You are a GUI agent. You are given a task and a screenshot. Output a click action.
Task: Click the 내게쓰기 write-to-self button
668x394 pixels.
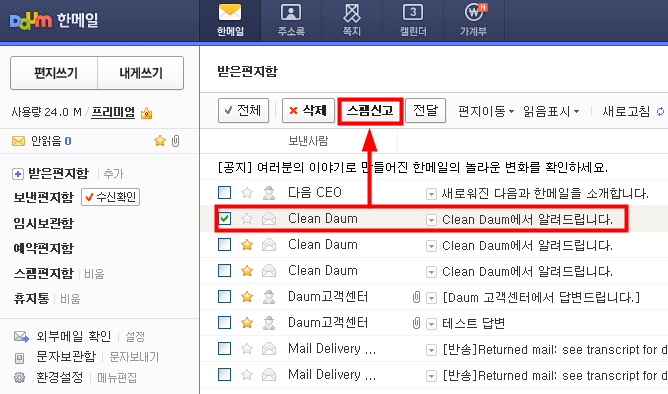tap(141, 73)
